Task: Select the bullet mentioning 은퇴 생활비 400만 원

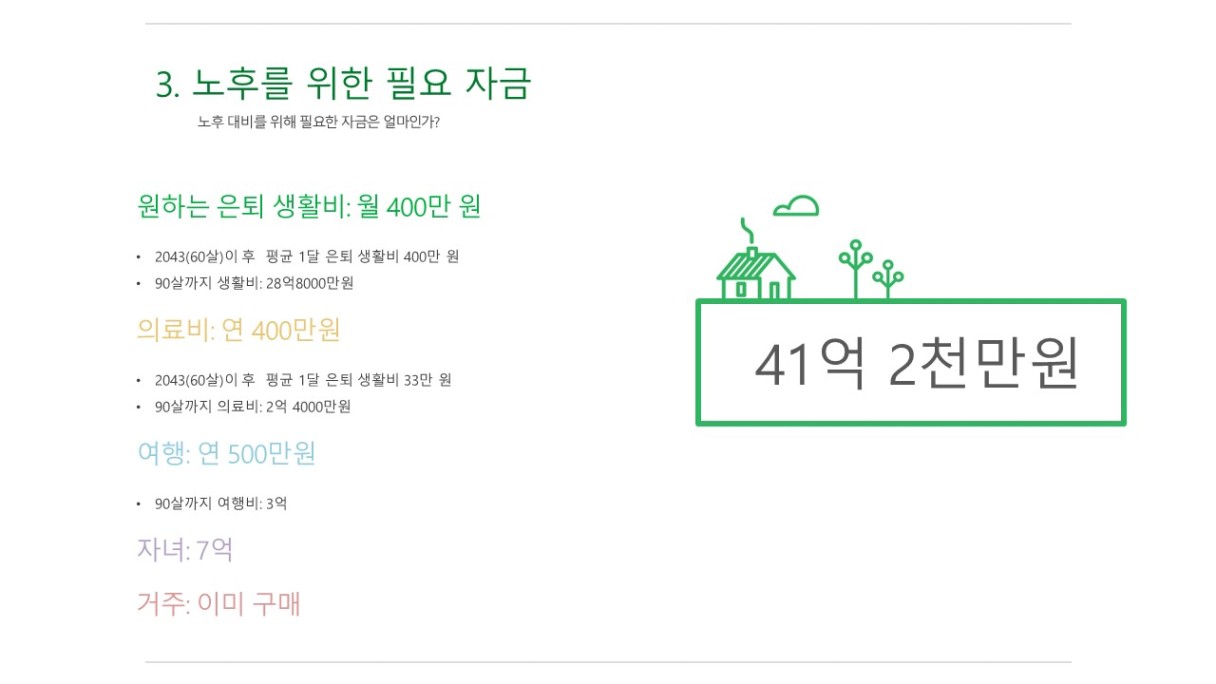Action: point(306,257)
